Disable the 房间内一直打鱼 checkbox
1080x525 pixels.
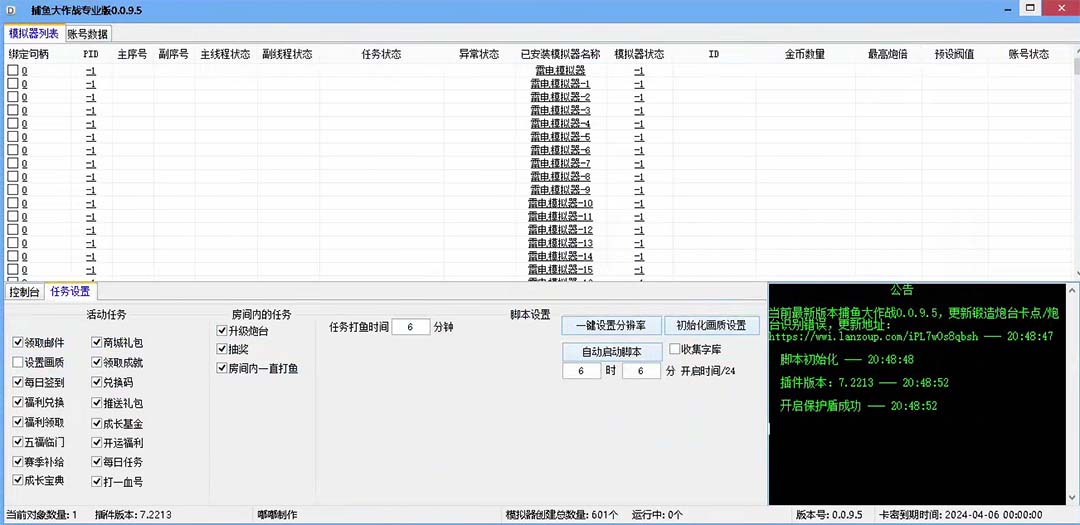click(222, 368)
